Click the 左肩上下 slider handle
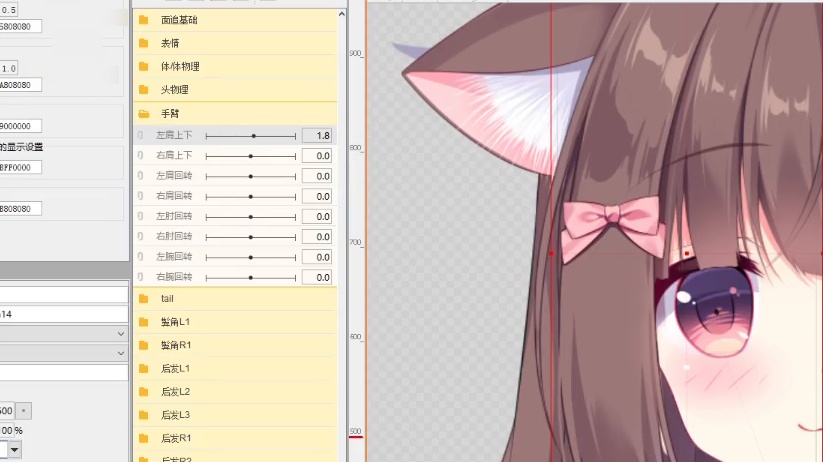823x462 pixels. pos(254,135)
